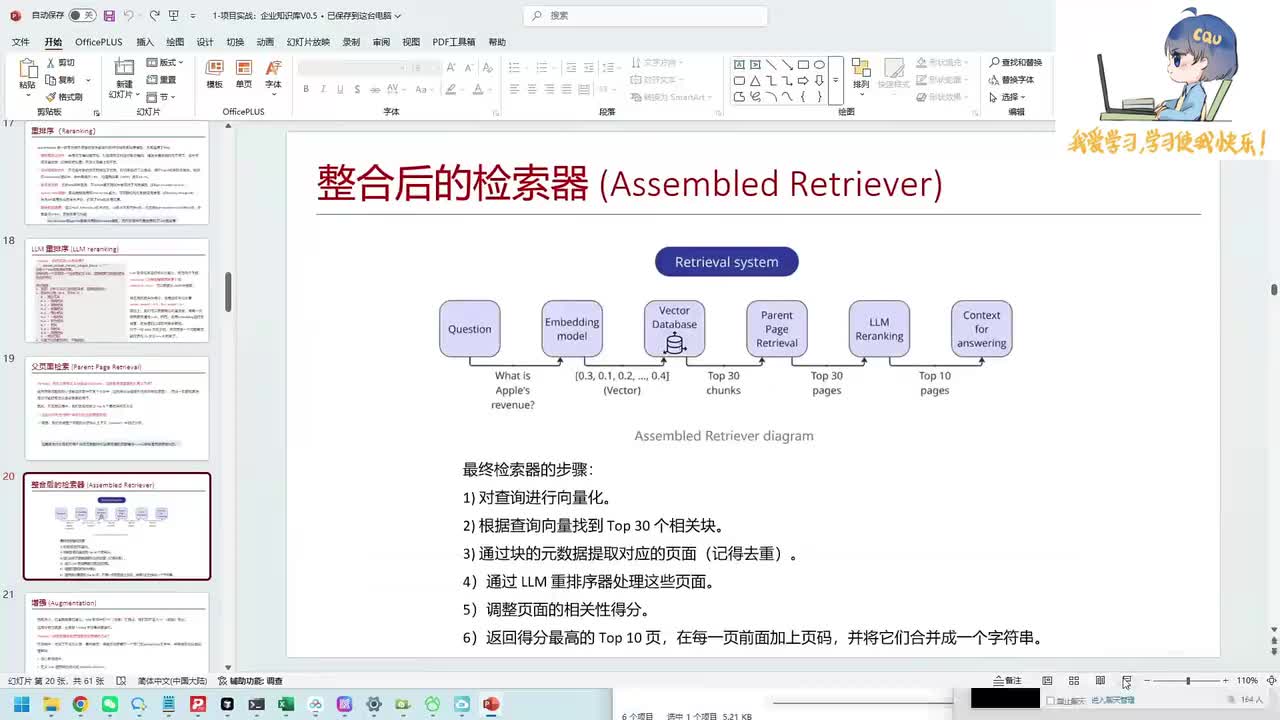Select the Triangle shape in the gallery

click(x=755, y=81)
